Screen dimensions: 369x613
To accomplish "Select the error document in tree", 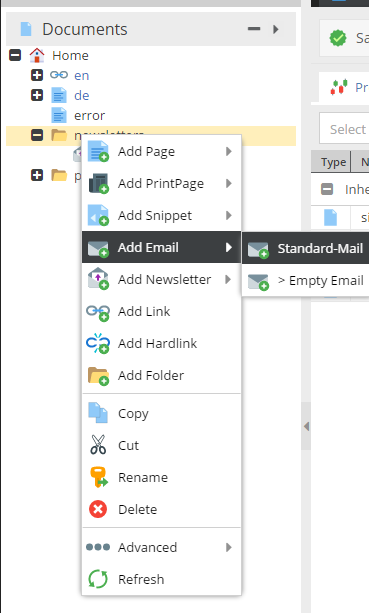I will [90, 115].
